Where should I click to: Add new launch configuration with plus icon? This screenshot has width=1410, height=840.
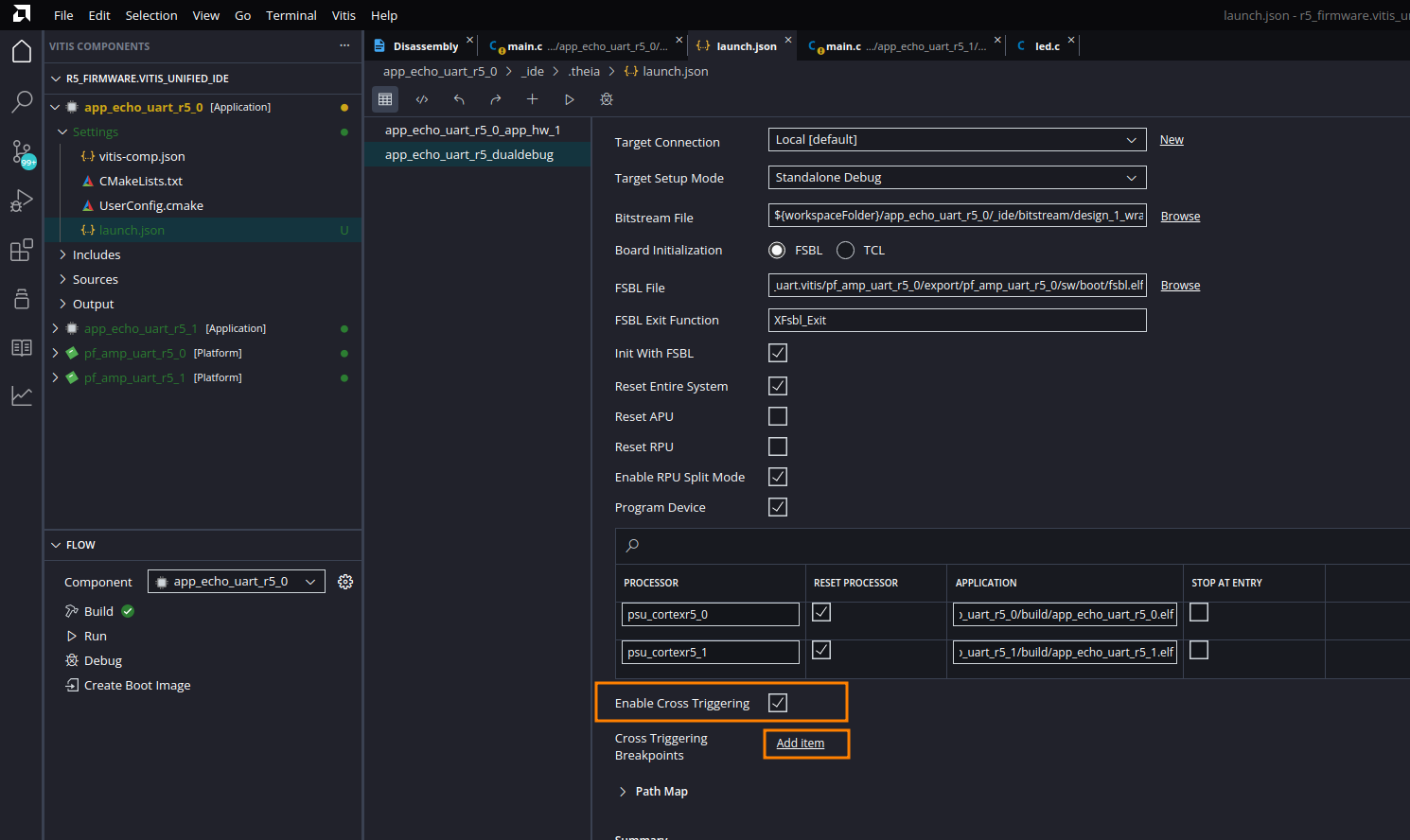point(532,99)
